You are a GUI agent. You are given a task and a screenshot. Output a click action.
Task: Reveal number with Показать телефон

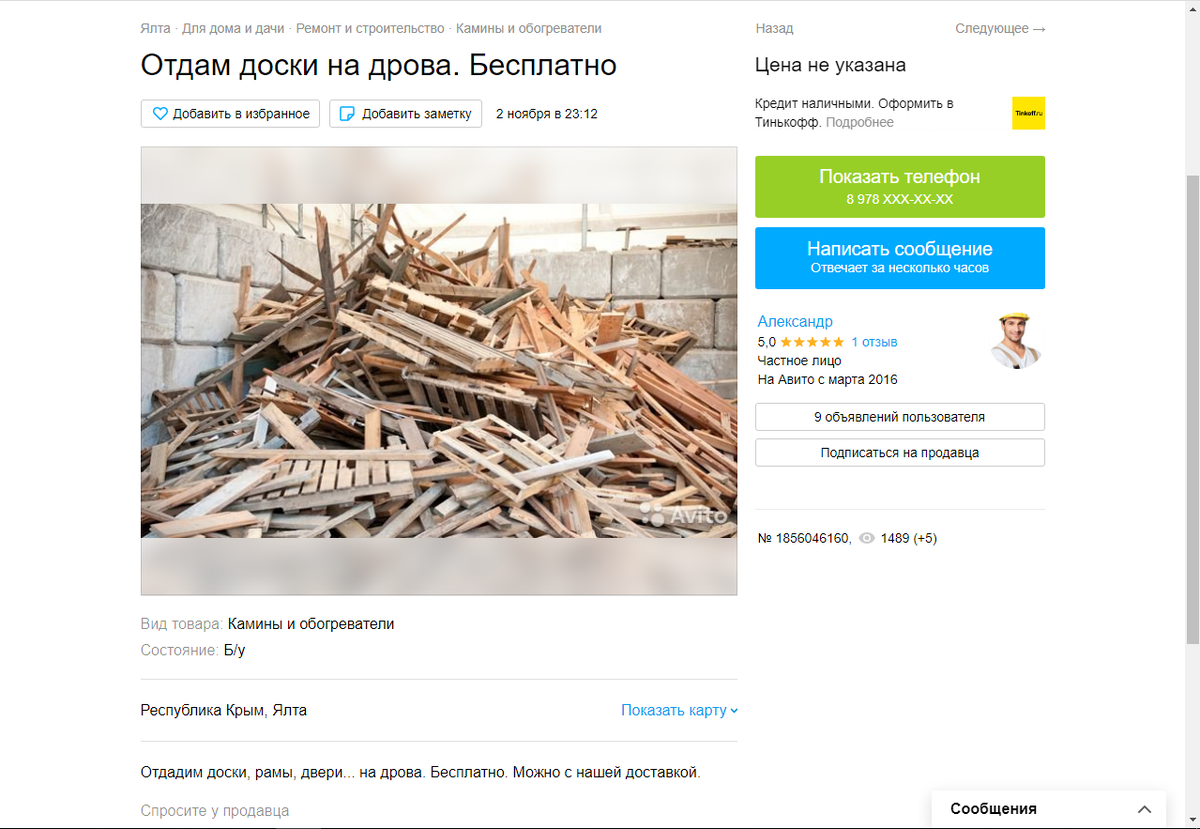(900, 187)
